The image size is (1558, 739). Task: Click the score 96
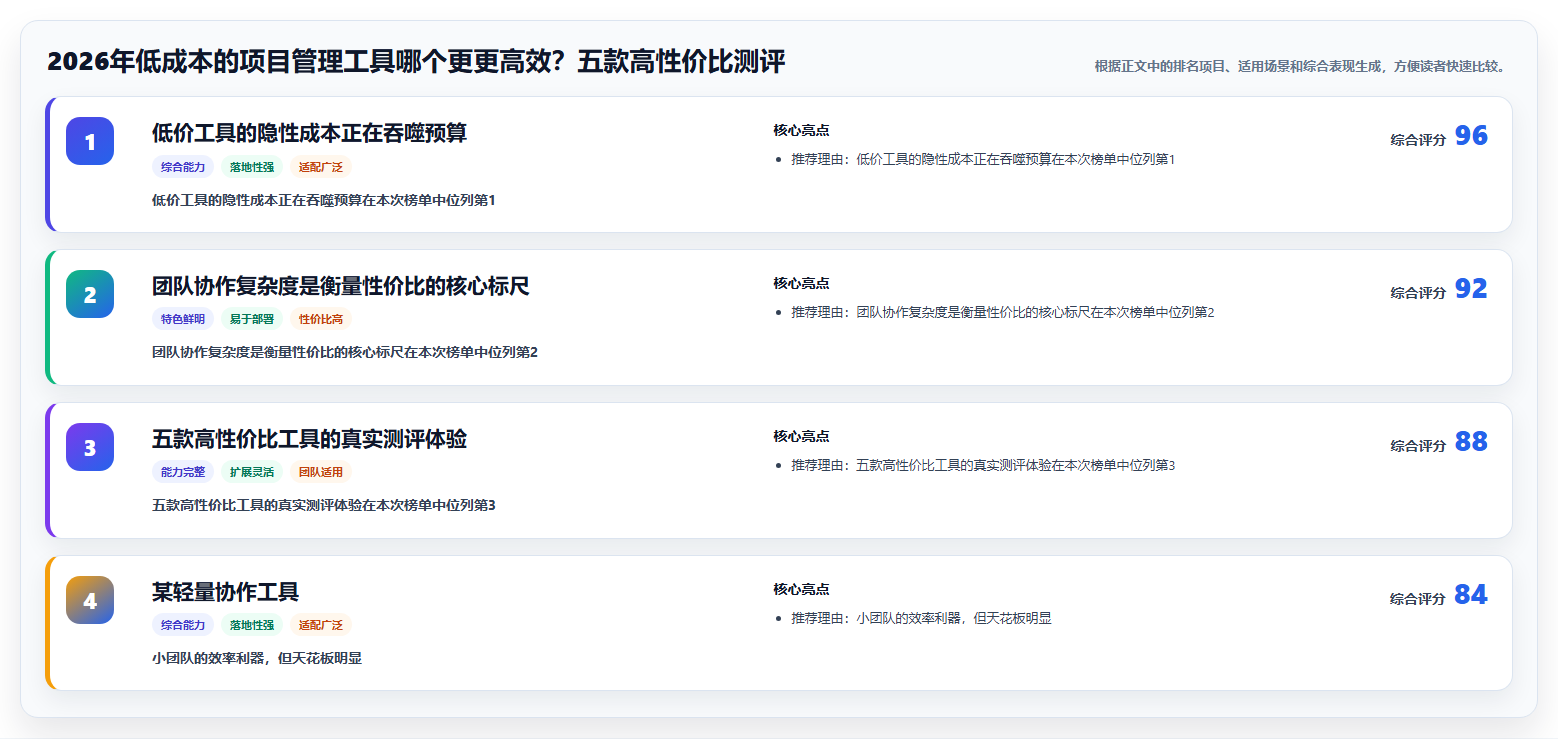click(x=1471, y=136)
